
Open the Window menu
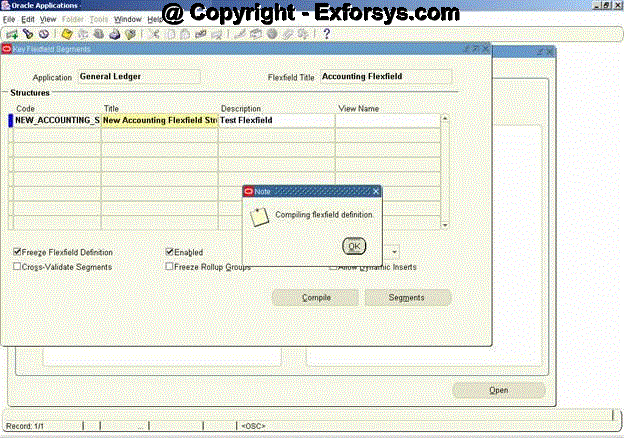coord(127,19)
